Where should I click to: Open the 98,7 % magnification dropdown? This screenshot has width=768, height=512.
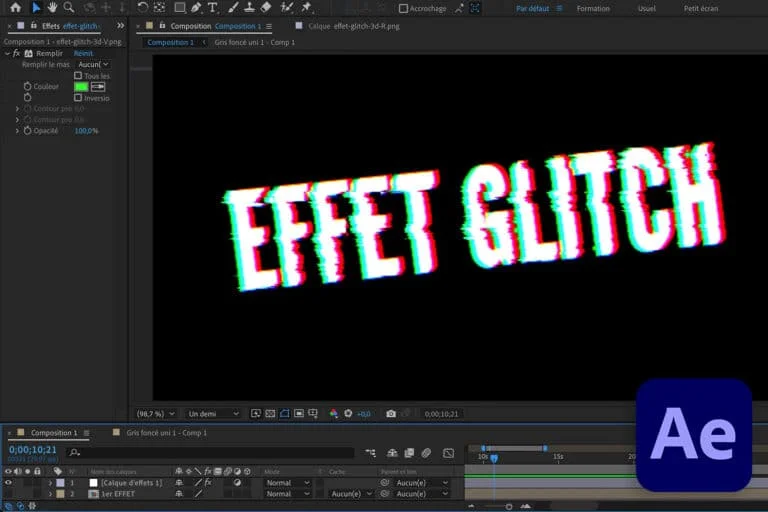pyautogui.click(x=156, y=414)
